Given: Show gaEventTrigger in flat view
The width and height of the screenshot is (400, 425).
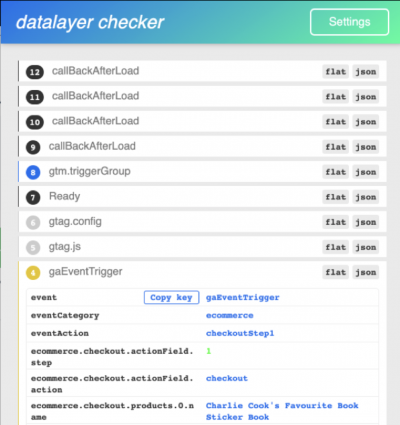Looking at the screenshot, I should pos(336,272).
